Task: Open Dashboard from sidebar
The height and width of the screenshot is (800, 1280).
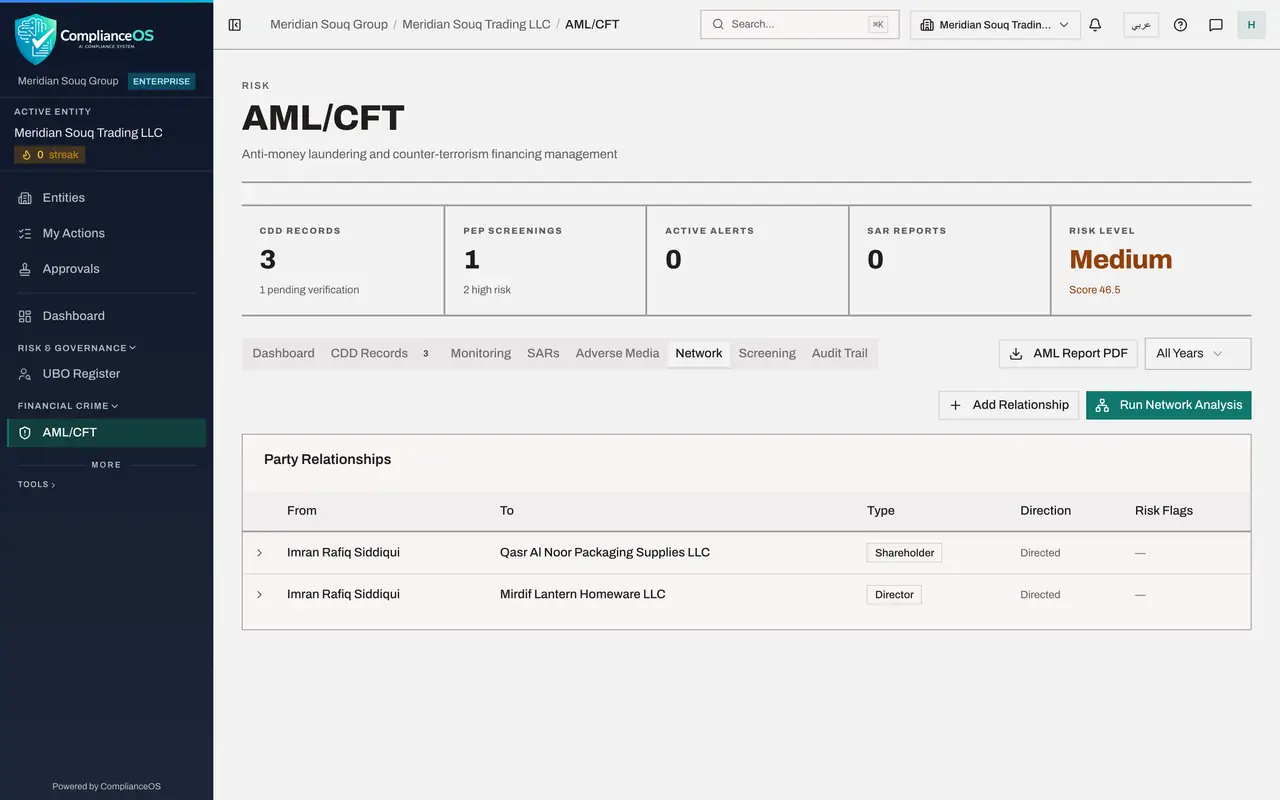Action: point(106,316)
